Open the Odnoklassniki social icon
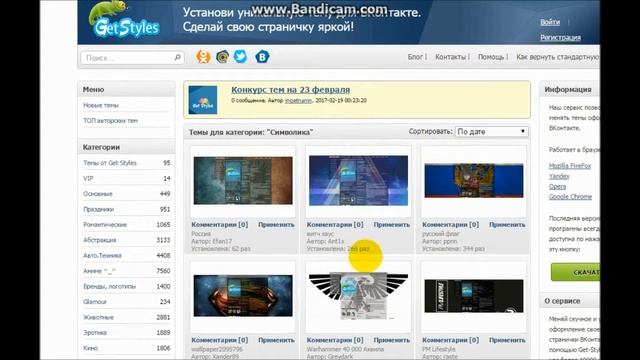Viewport: 640px width, 360px height. (203, 57)
